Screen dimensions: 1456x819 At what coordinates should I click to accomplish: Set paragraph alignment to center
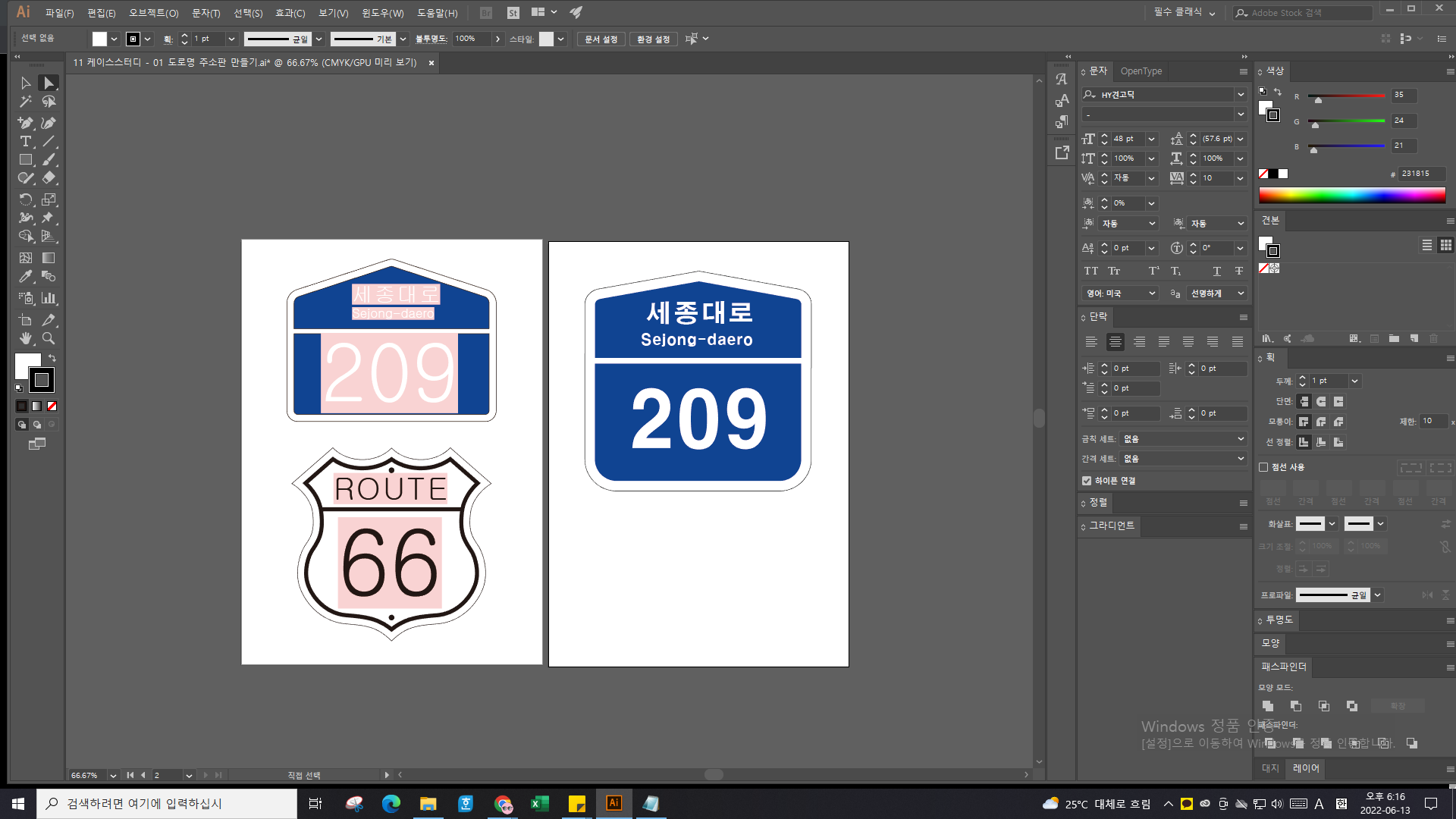pyautogui.click(x=1115, y=342)
